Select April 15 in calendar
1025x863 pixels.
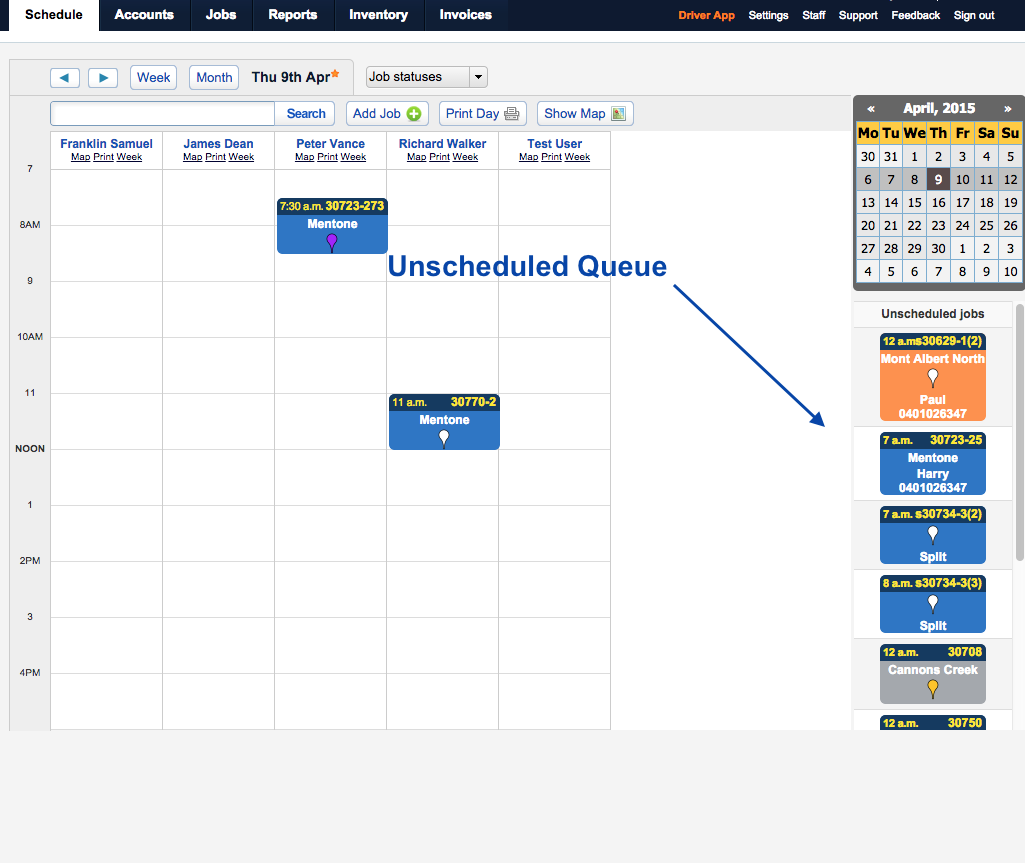pos(915,203)
